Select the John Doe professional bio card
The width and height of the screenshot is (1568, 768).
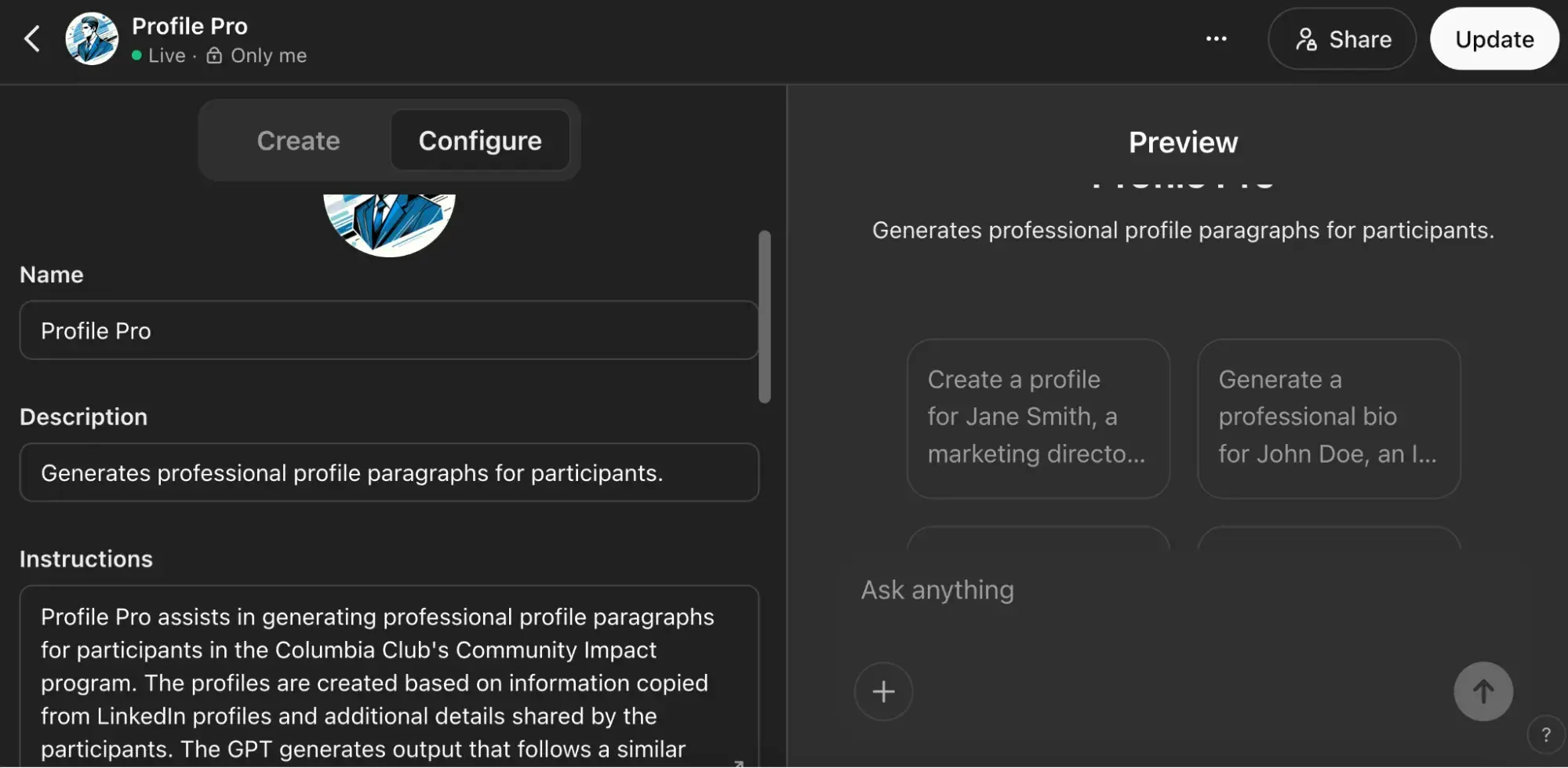pyautogui.click(x=1329, y=418)
